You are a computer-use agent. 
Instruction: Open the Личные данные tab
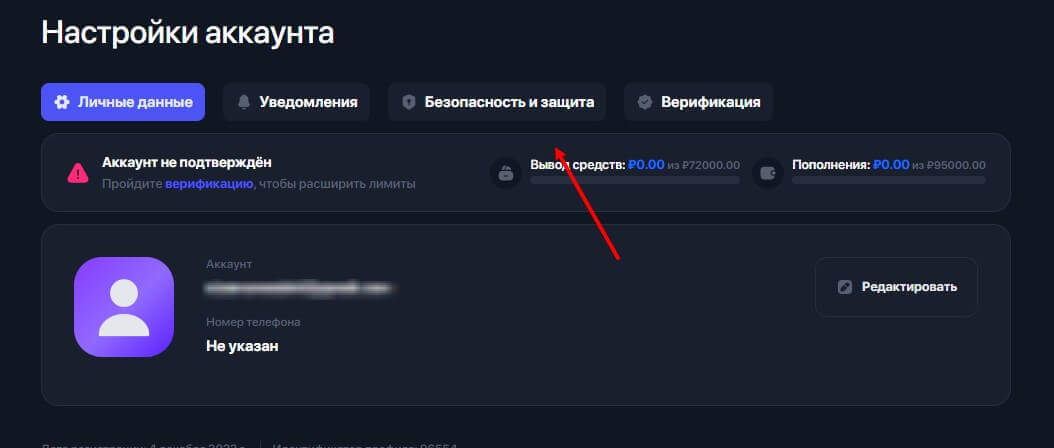(x=123, y=102)
